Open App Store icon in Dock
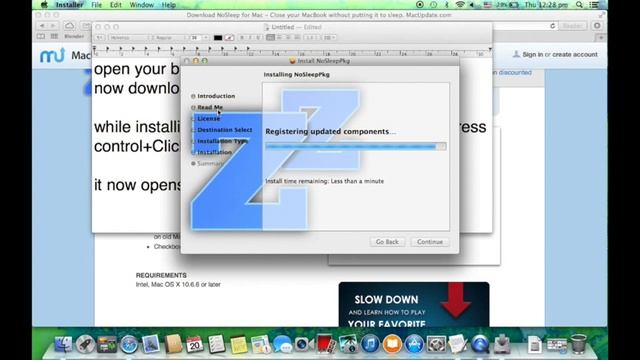Viewport: 640px width, 360px height. [x=414, y=344]
